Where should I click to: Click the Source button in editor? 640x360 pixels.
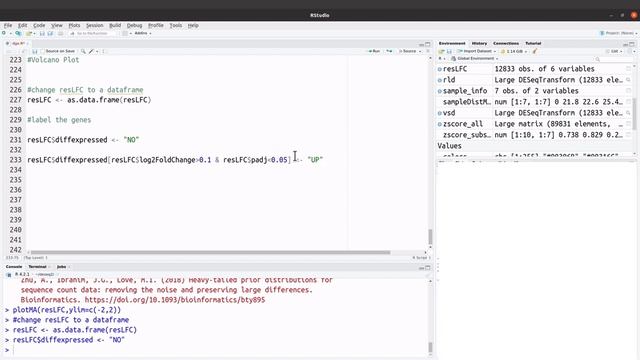point(407,51)
